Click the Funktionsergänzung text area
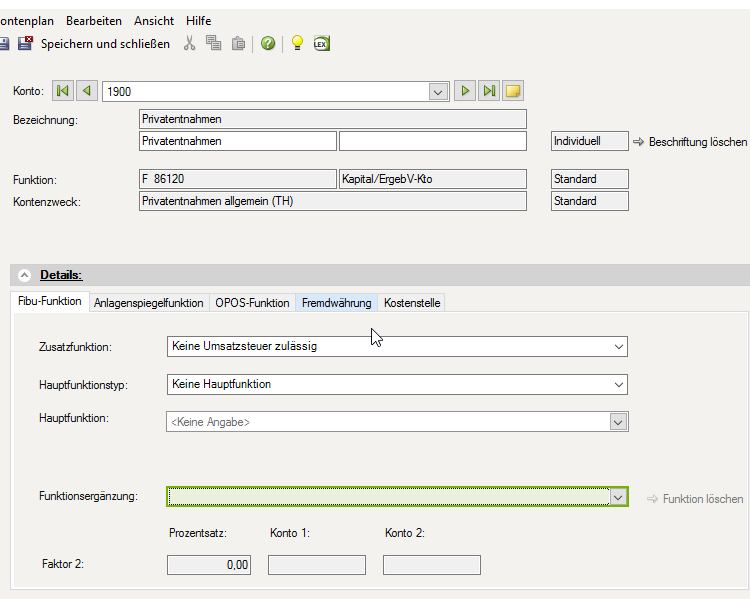 [x=388, y=497]
